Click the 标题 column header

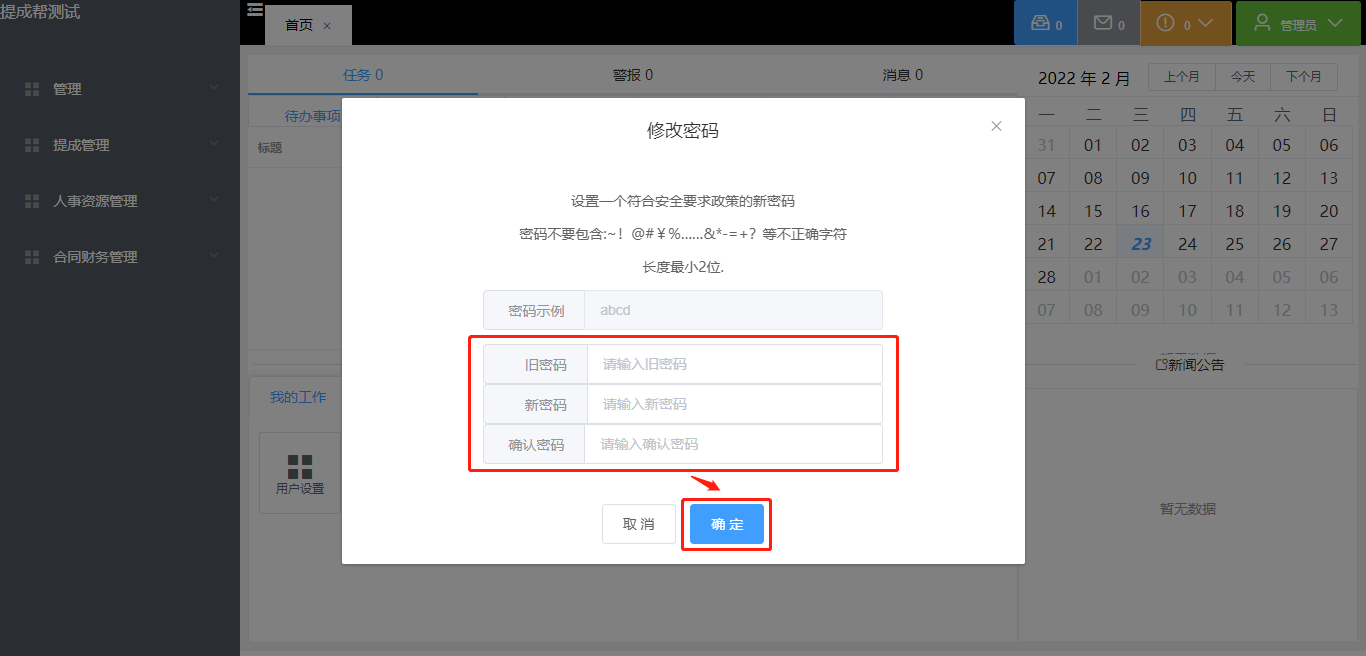(x=270, y=148)
